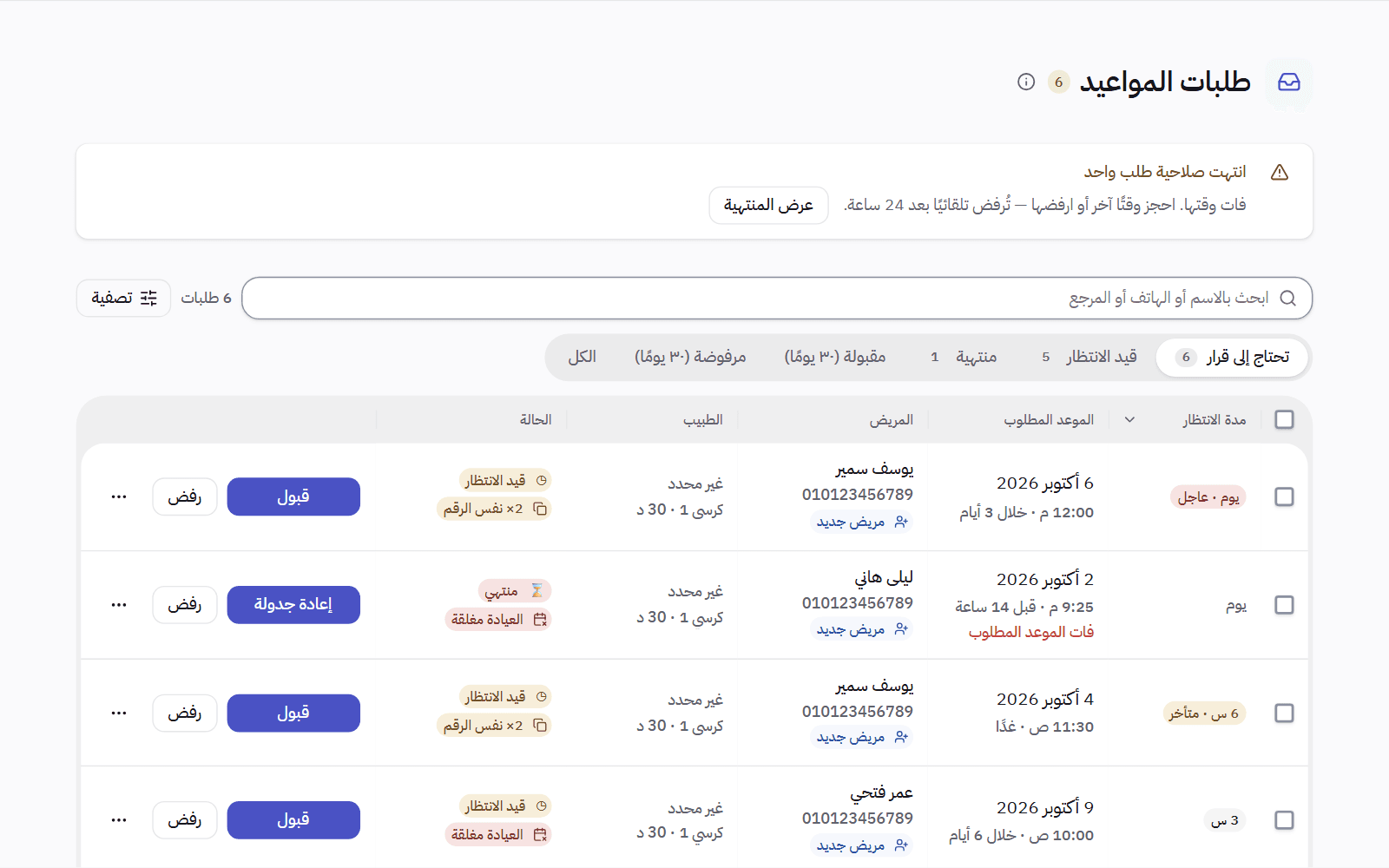
Task: Click the فات الموعد المطلوب warning text
Action: tap(1031, 632)
